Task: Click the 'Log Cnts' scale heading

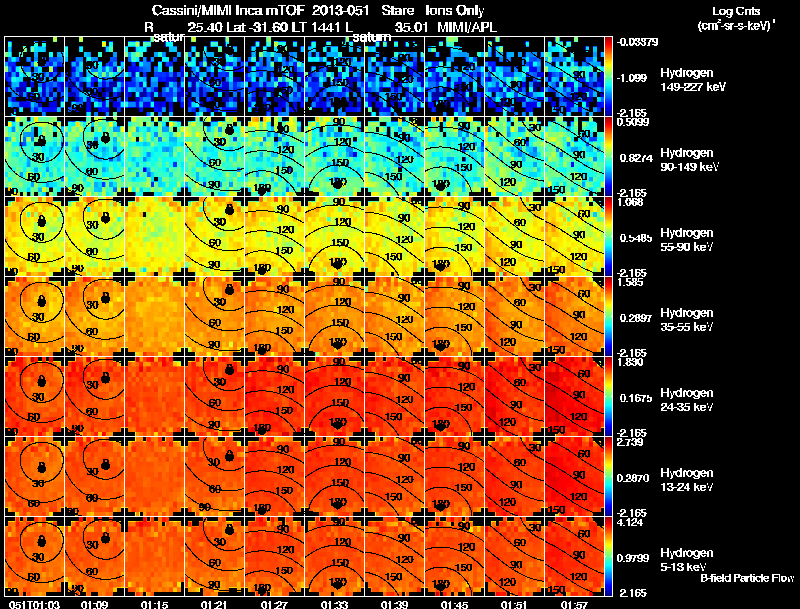Action: (x=736, y=11)
